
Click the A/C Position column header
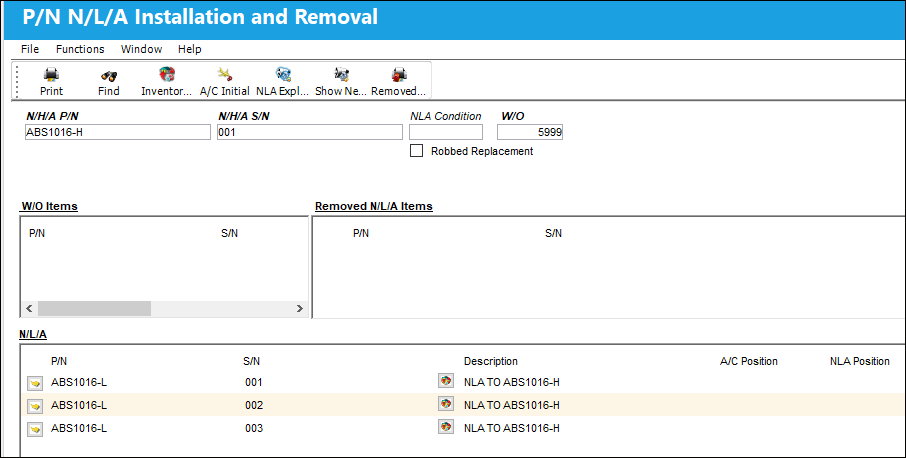[749, 362]
